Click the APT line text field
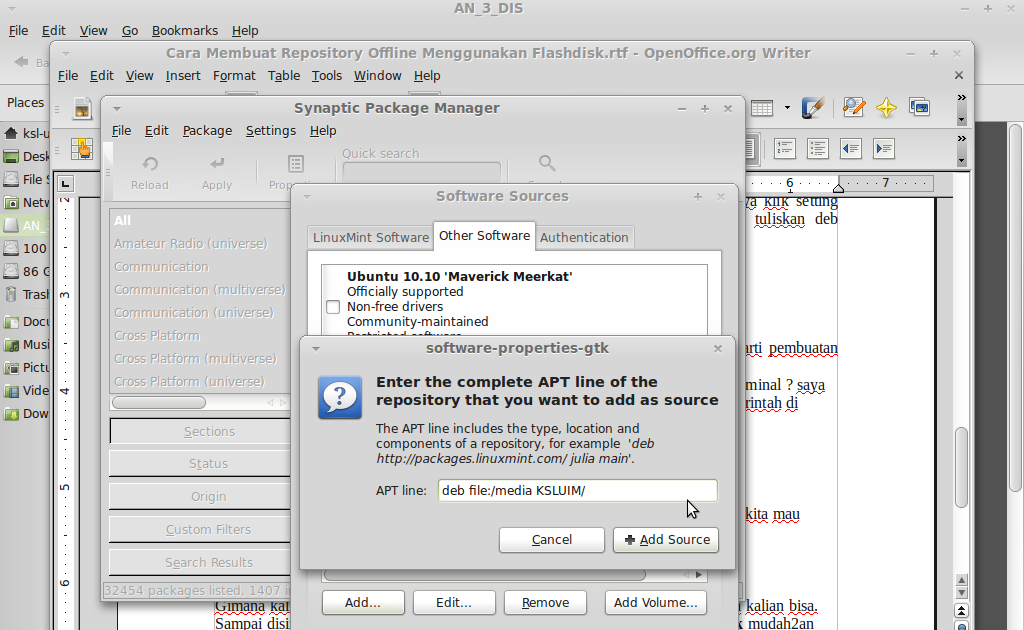Image resolution: width=1024 pixels, height=630 pixels. (577, 490)
